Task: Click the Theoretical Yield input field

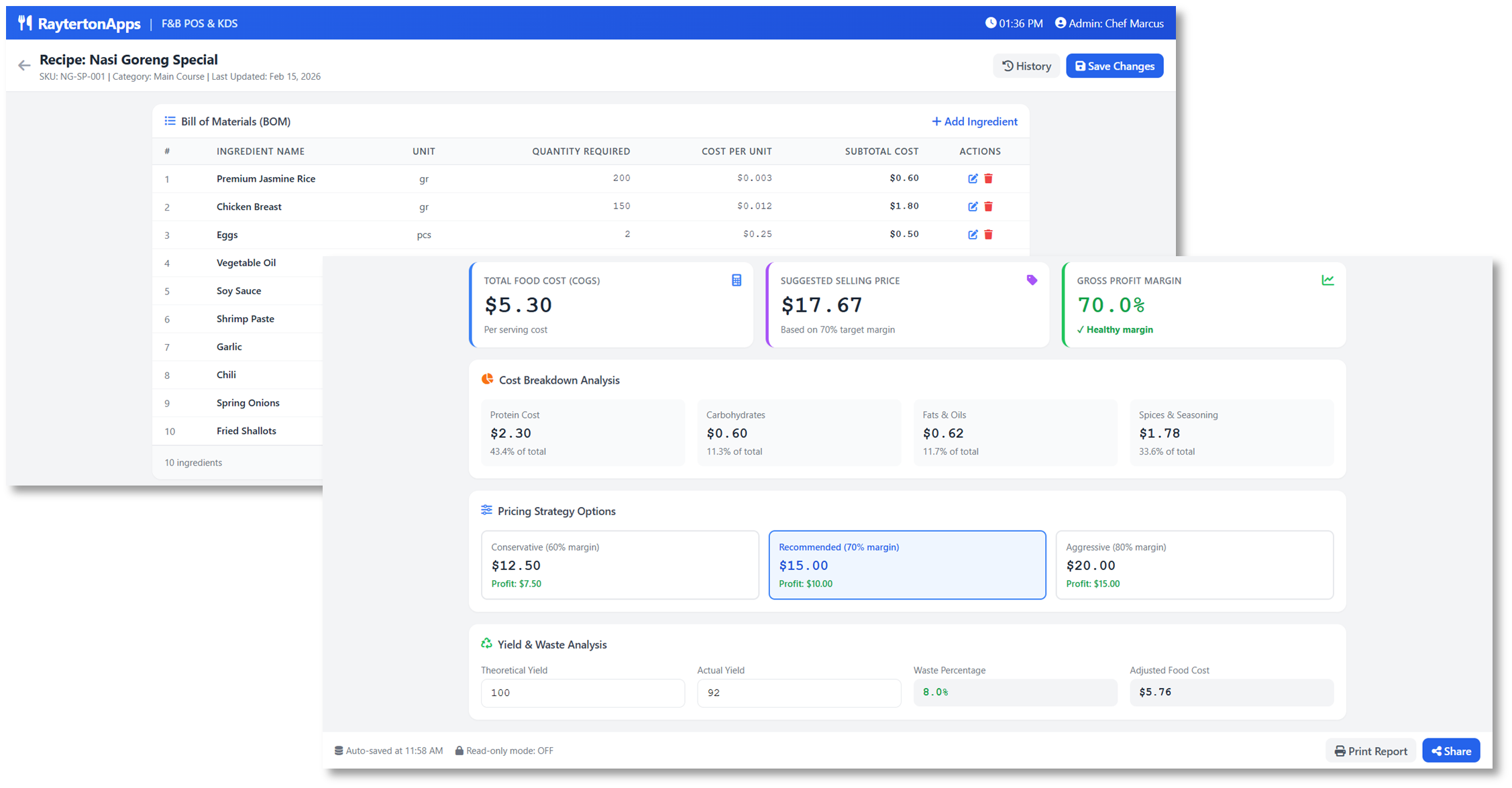Action: (x=582, y=693)
